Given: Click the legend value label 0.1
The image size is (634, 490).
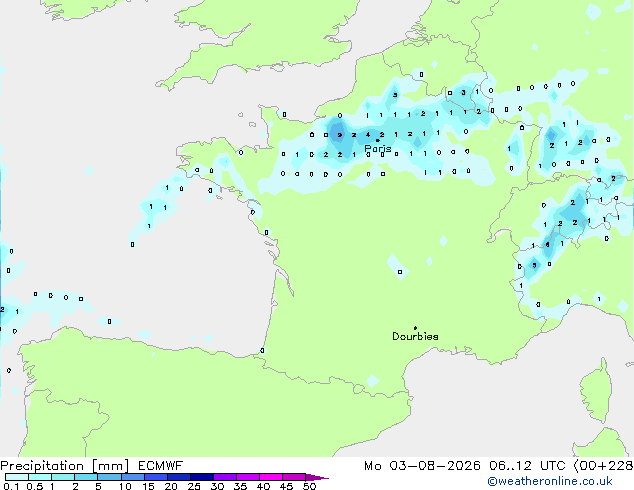Looking at the screenshot, I should pos(11,486).
